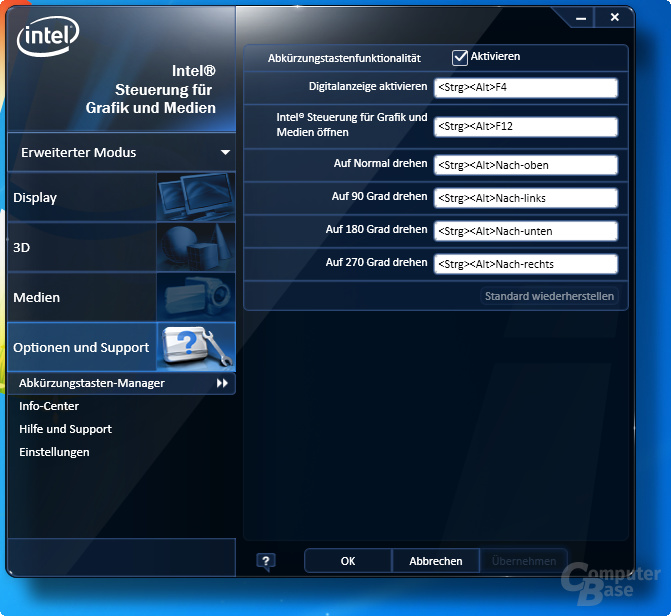The width and height of the screenshot is (671, 616).
Task: Click the Auf 90 Grad drehen field
Action: 526,198
